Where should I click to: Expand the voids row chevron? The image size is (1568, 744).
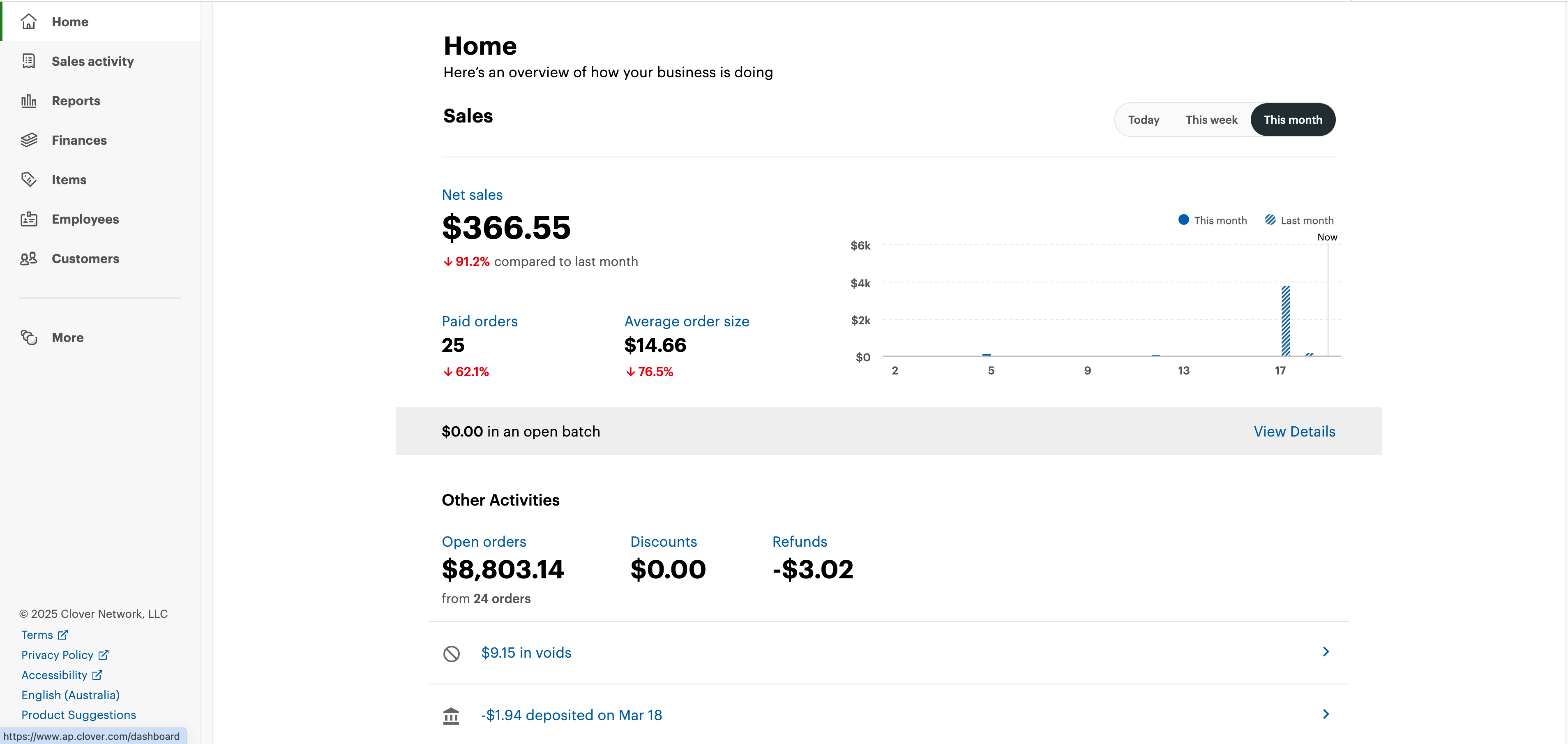pyautogui.click(x=1326, y=652)
